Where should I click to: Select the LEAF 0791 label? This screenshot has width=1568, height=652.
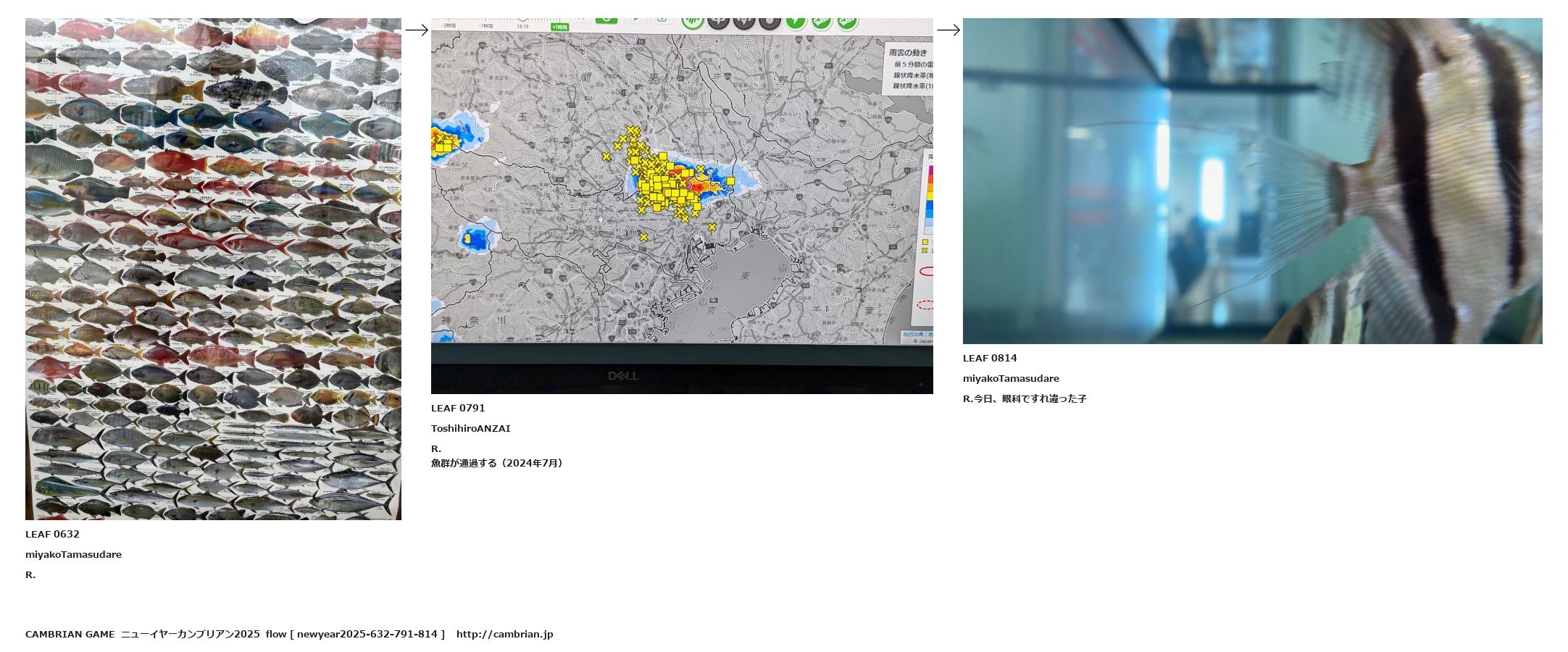click(x=458, y=408)
